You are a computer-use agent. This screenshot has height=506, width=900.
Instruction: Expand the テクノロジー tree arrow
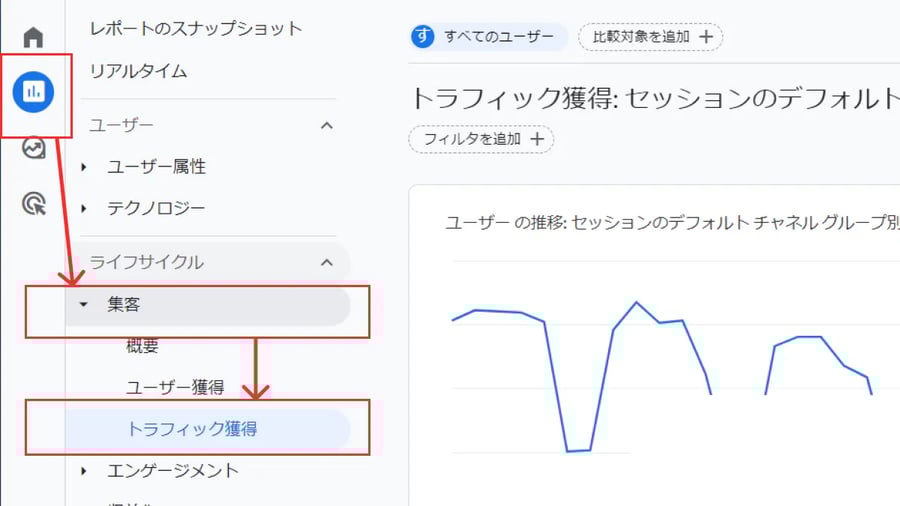pos(84,208)
